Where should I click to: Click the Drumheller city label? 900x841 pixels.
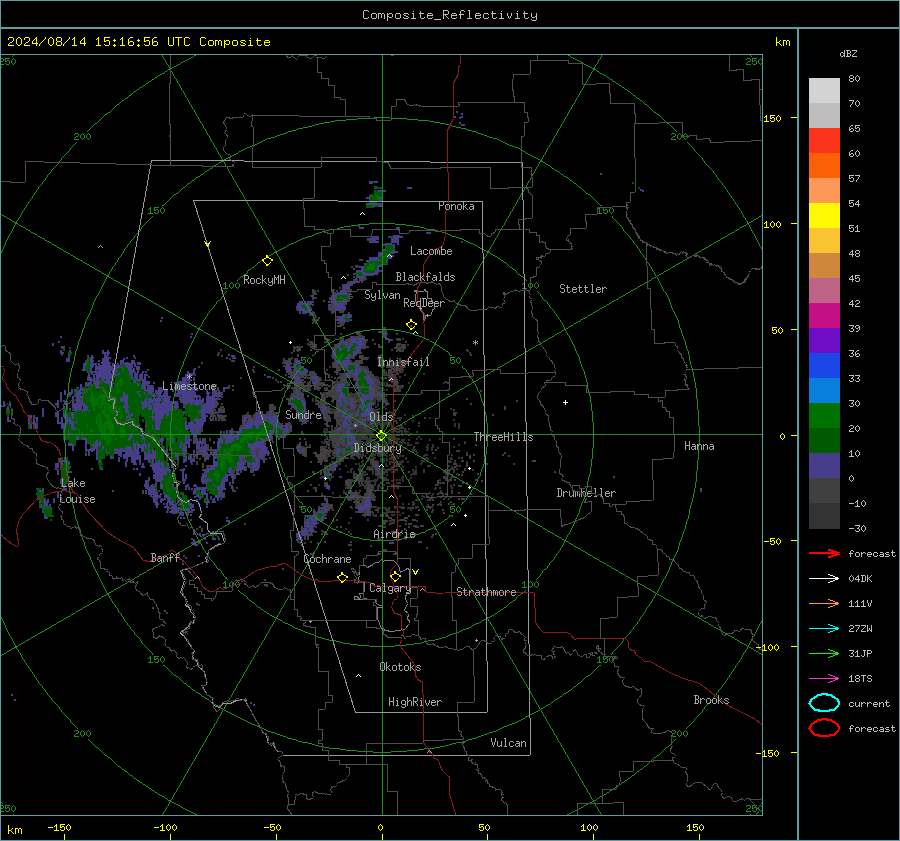586,493
